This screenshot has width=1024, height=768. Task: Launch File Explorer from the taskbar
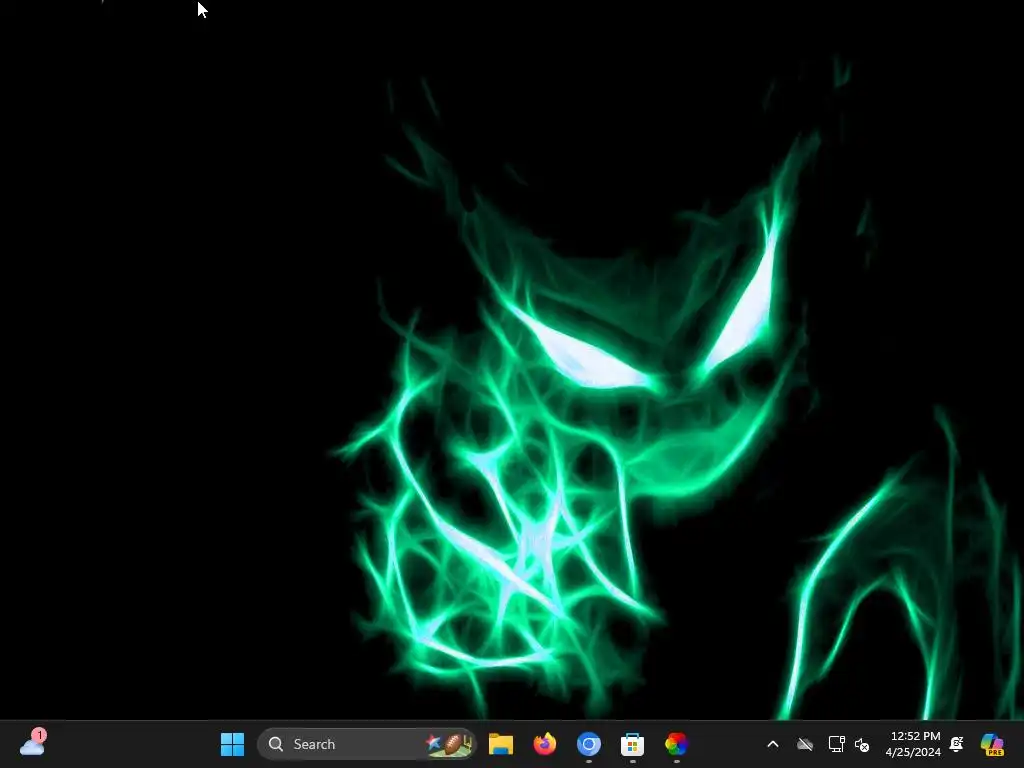501,744
